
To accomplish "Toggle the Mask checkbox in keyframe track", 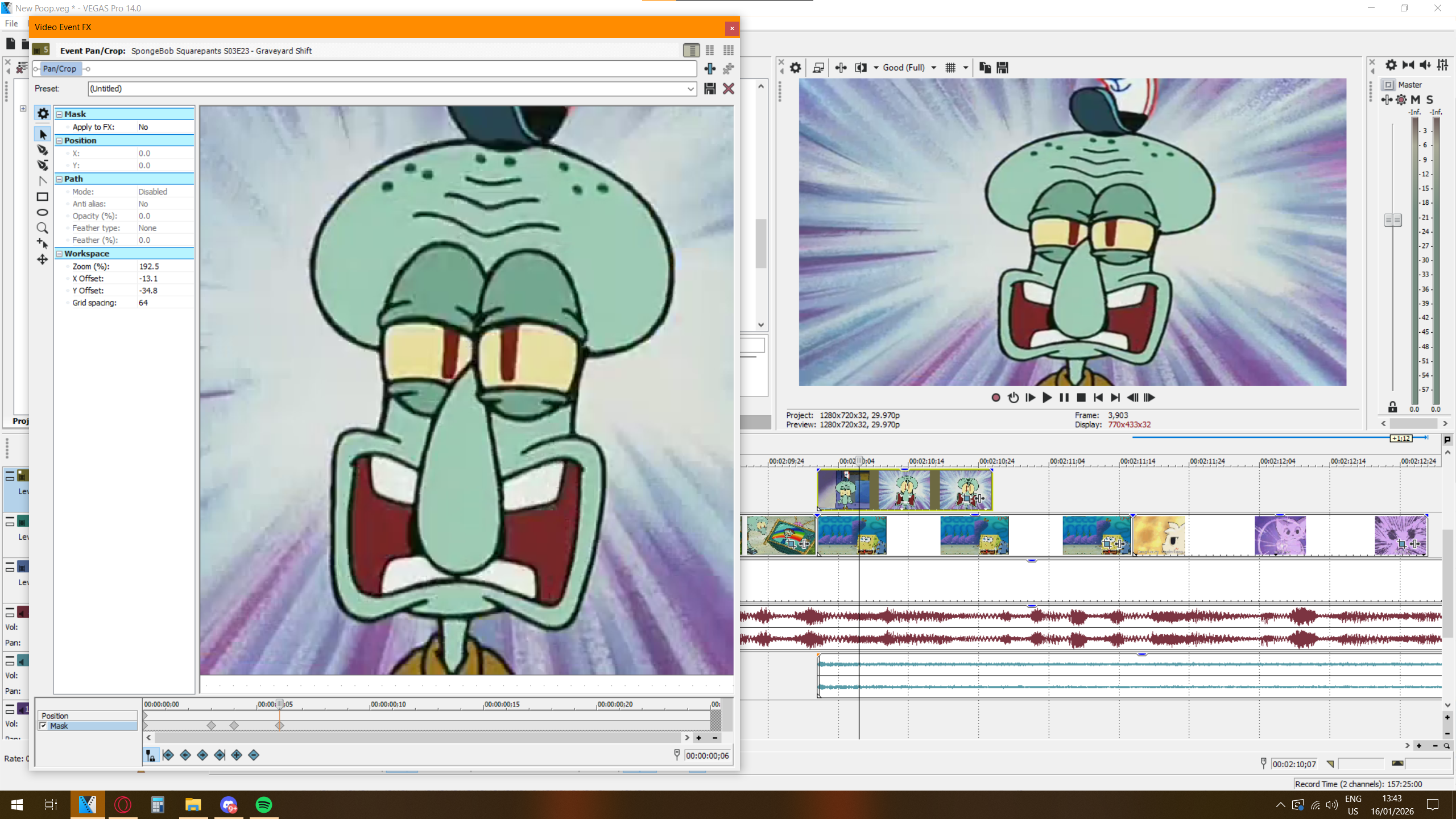I will 44,726.
